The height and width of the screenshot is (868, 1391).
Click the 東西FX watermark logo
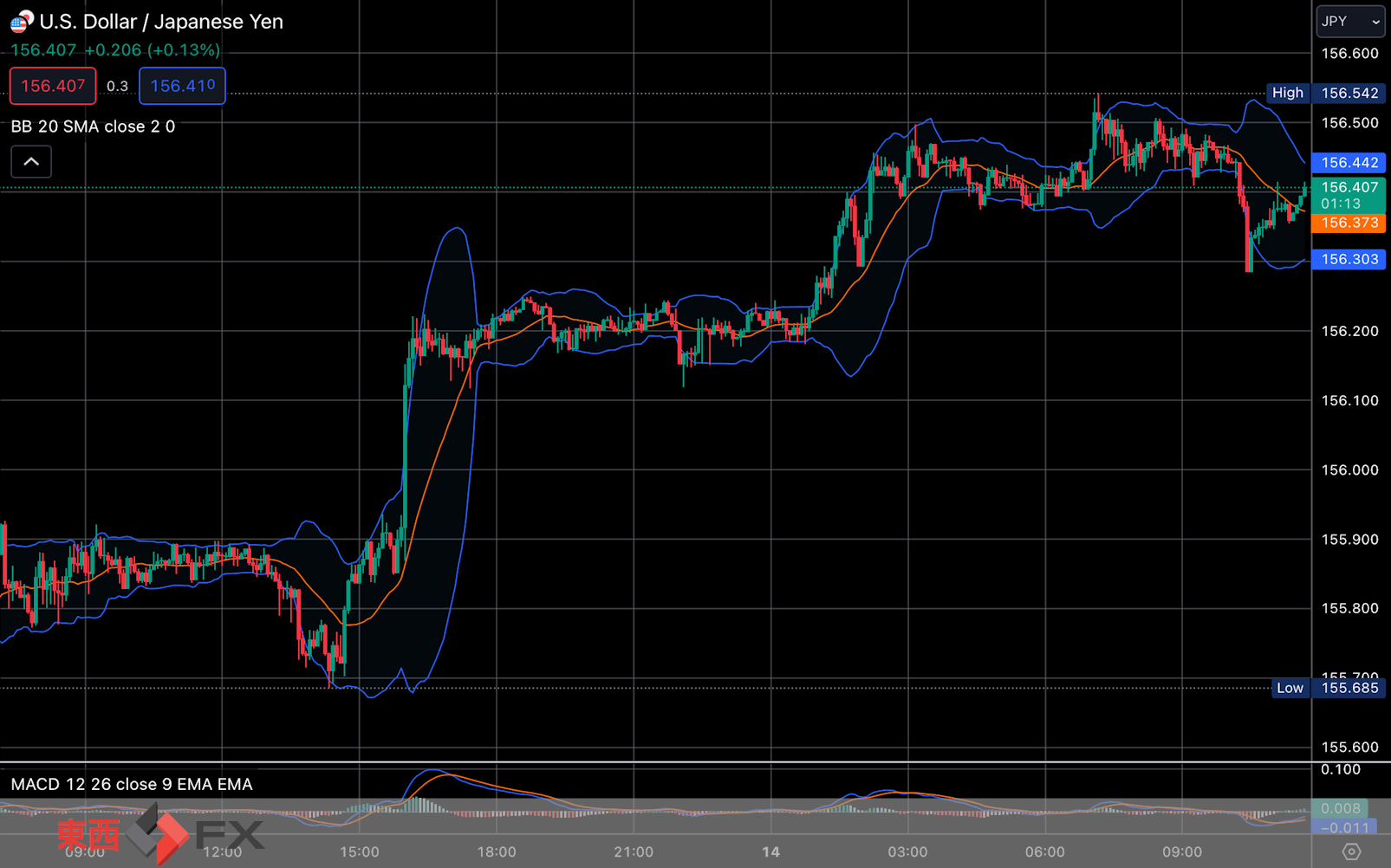coord(160,834)
